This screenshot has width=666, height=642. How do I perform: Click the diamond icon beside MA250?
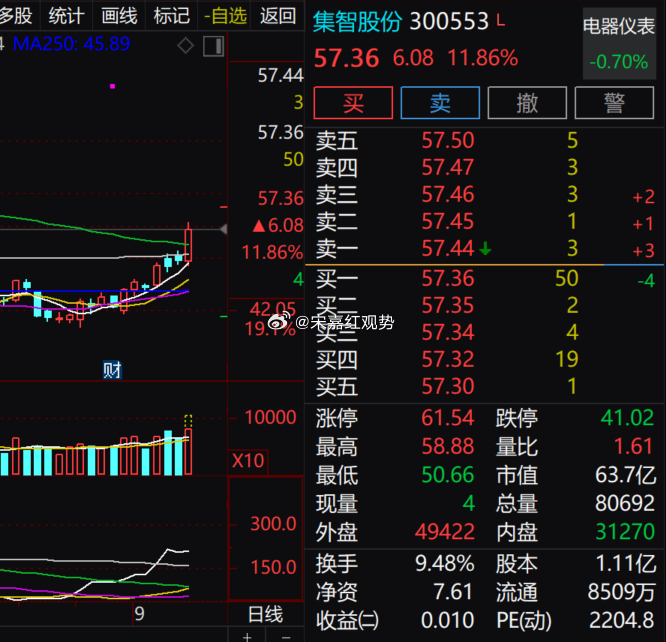186,45
